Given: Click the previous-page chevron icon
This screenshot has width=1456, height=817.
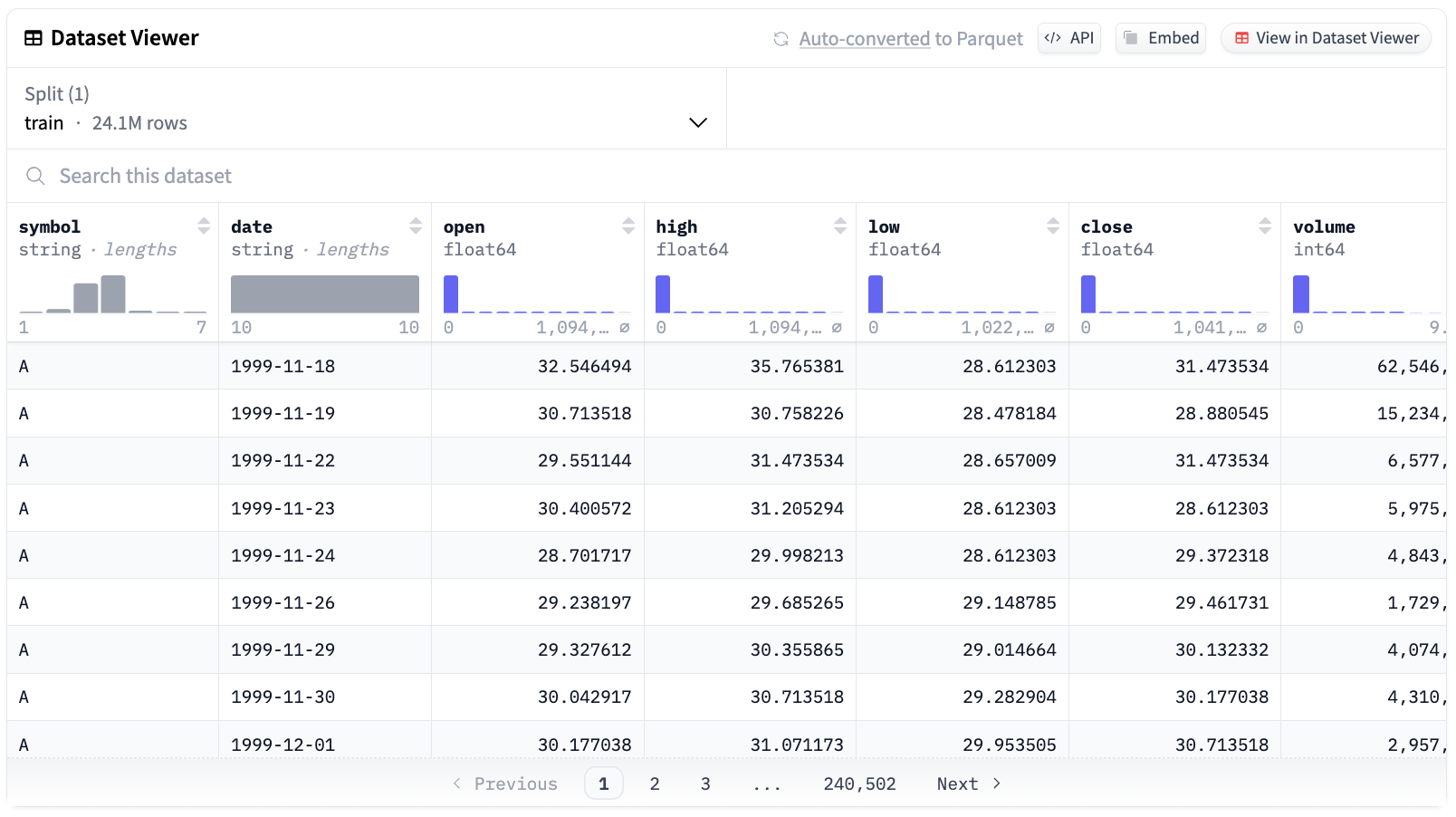Looking at the screenshot, I should [457, 783].
